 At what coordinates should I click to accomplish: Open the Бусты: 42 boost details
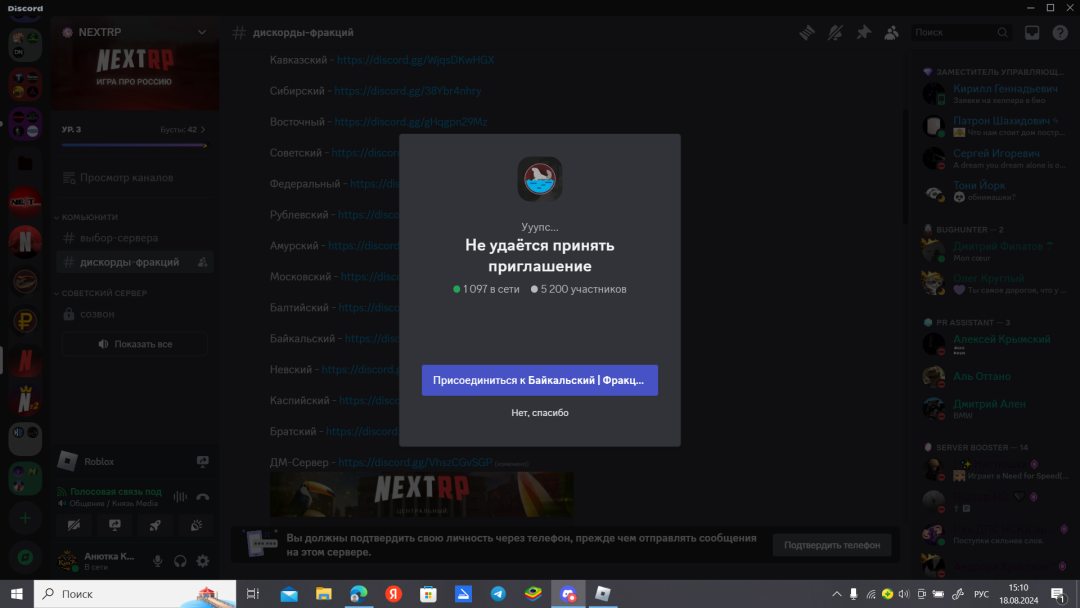click(183, 129)
